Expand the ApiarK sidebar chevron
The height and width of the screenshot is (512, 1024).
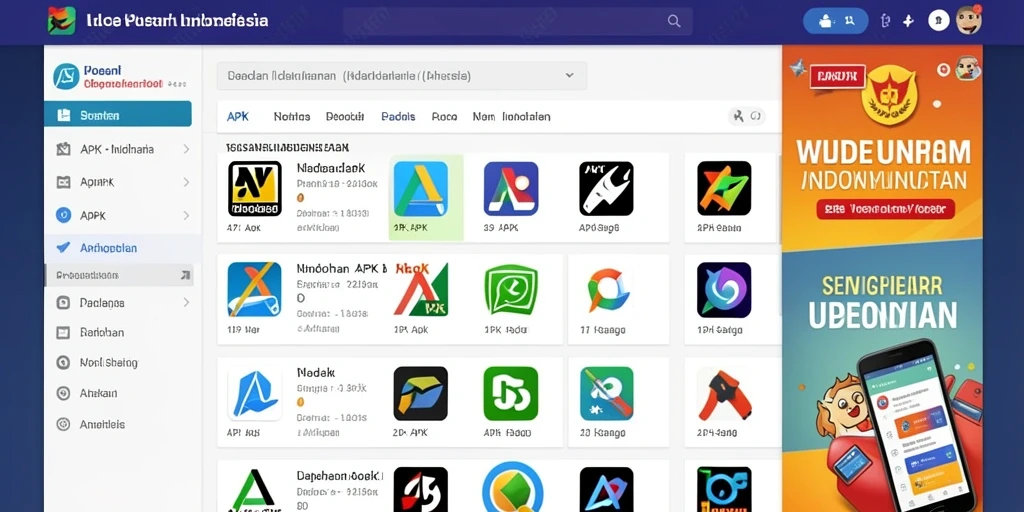[186, 182]
